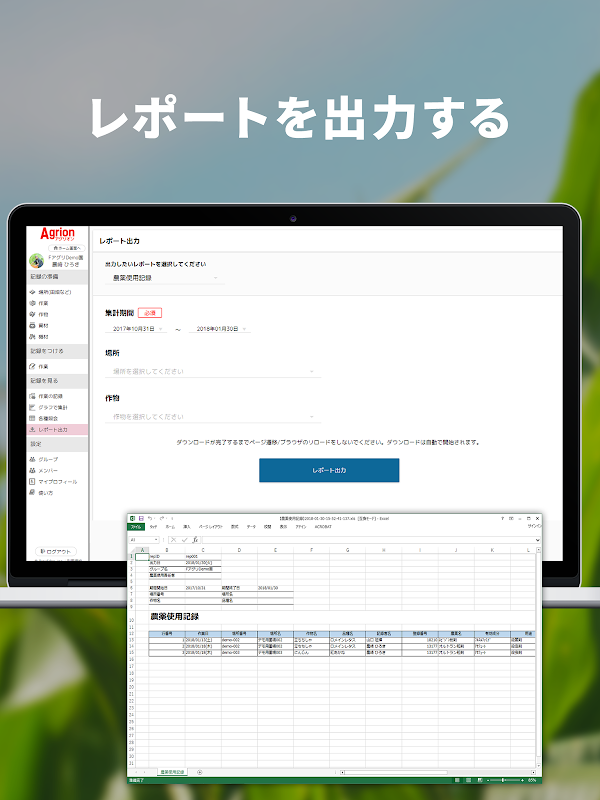The height and width of the screenshot is (800, 600).
Task: Open the 表示 ribbon tab in Excel
Action: tap(283, 527)
